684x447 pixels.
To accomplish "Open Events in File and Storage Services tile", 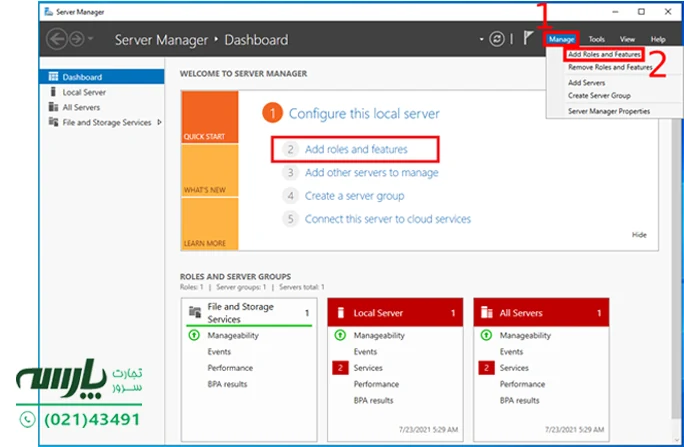I will [x=219, y=352].
